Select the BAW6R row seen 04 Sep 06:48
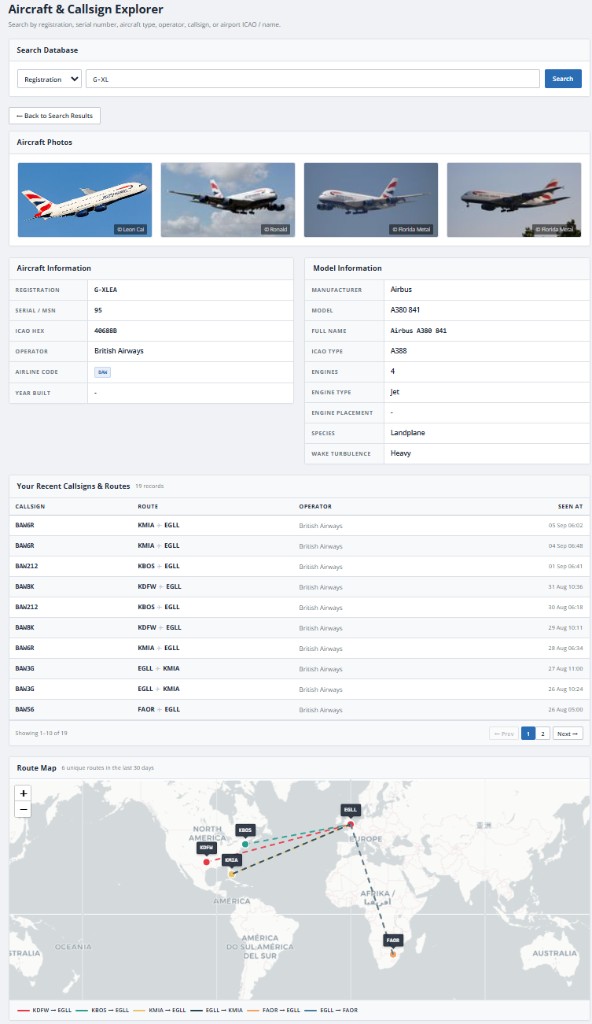592x1024 pixels. tap(299, 546)
